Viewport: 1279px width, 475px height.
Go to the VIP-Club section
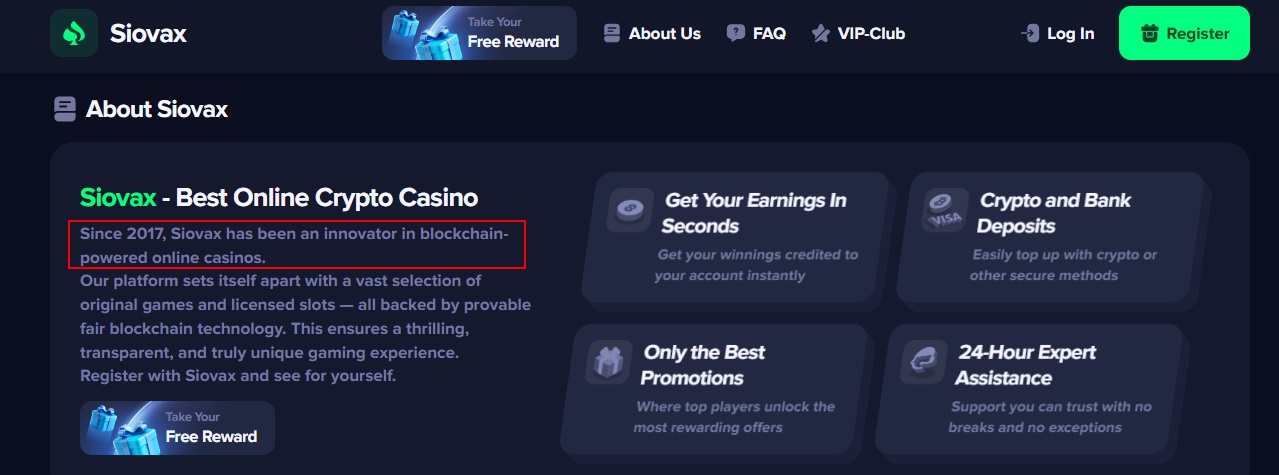[870, 33]
